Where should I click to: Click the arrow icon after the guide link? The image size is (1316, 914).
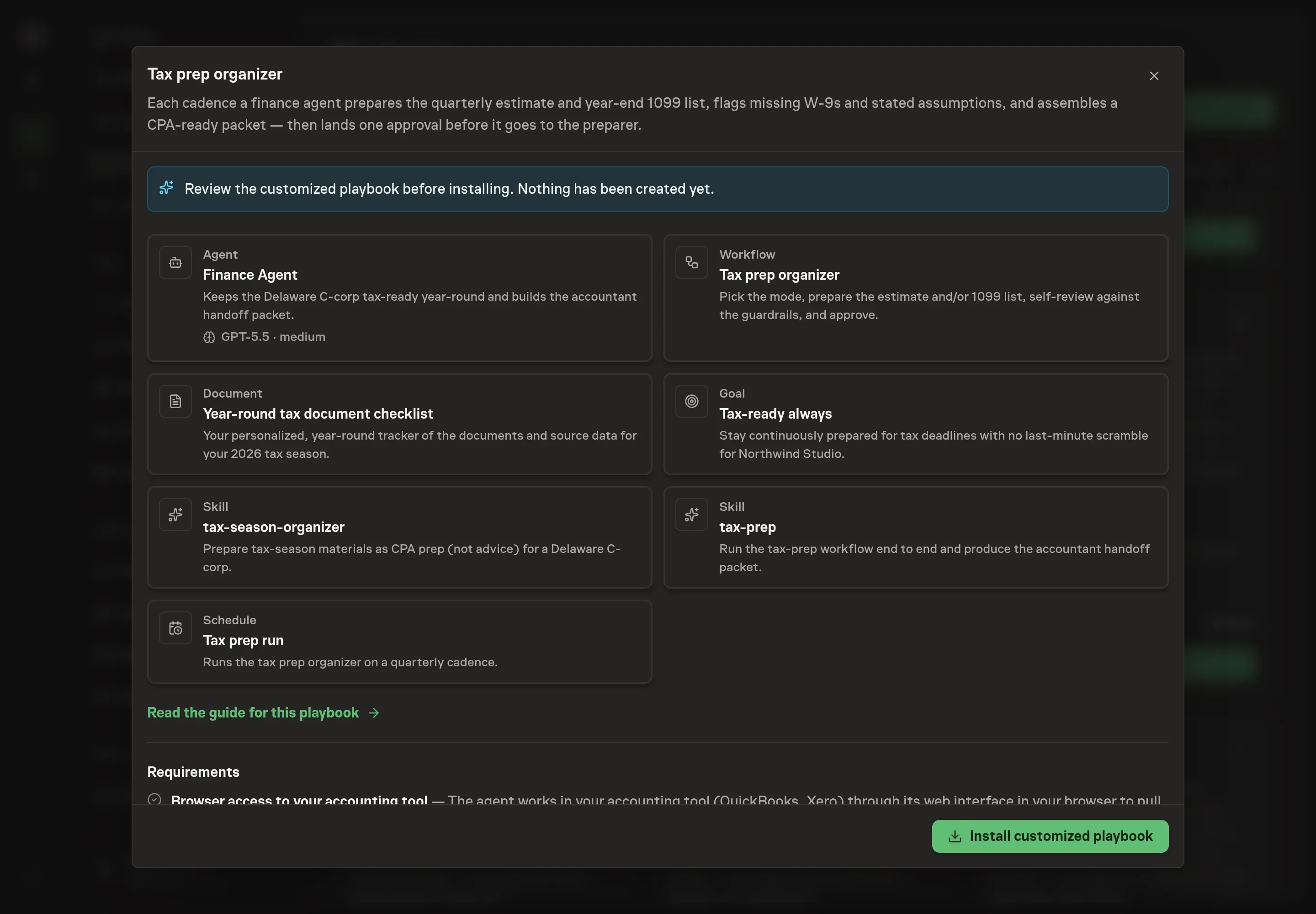[x=374, y=713]
